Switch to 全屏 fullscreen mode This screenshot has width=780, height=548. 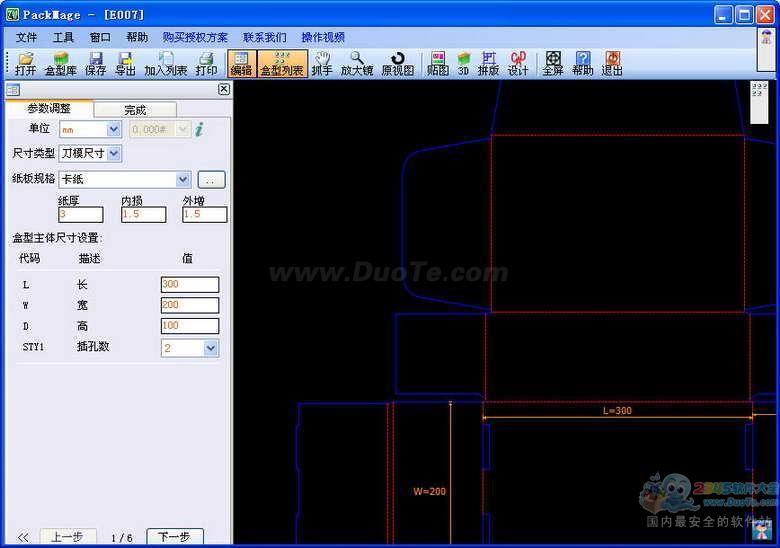(553, 64)
